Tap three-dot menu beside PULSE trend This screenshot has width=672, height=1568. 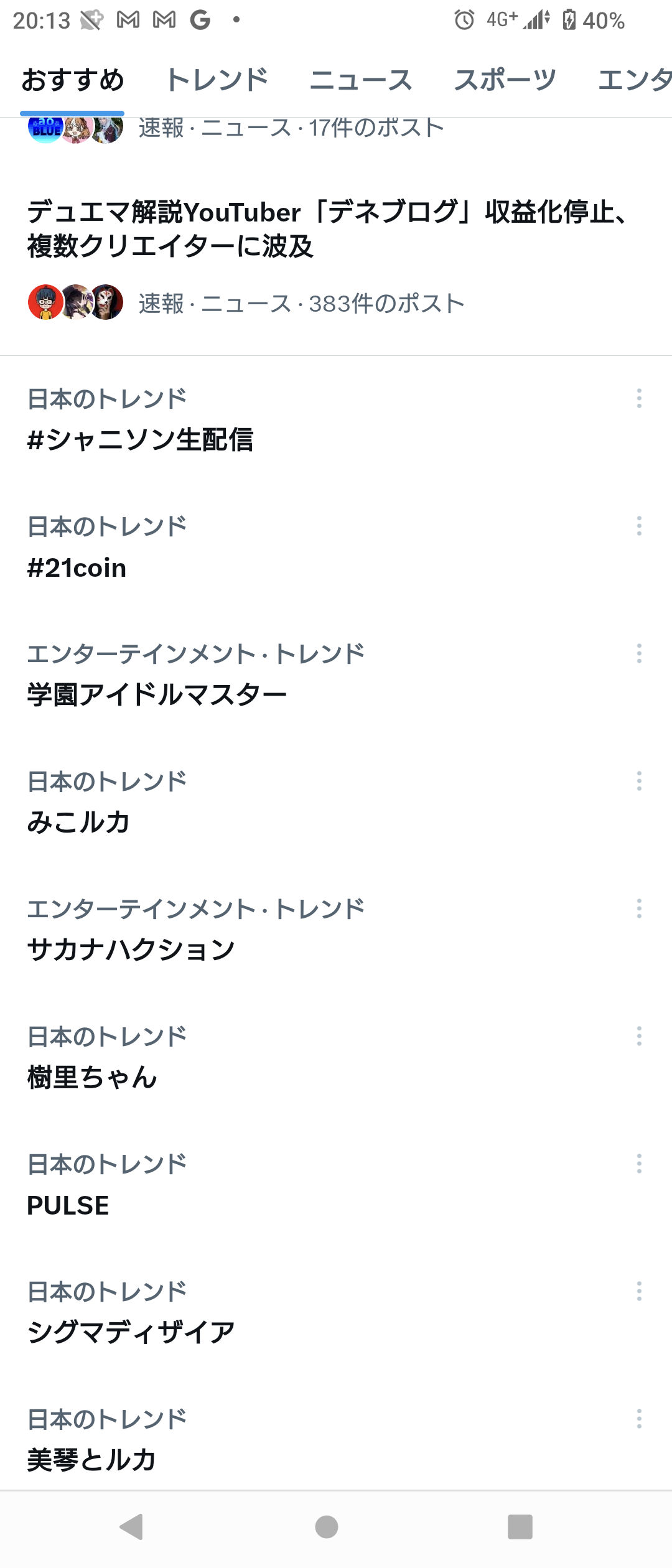639,1164
